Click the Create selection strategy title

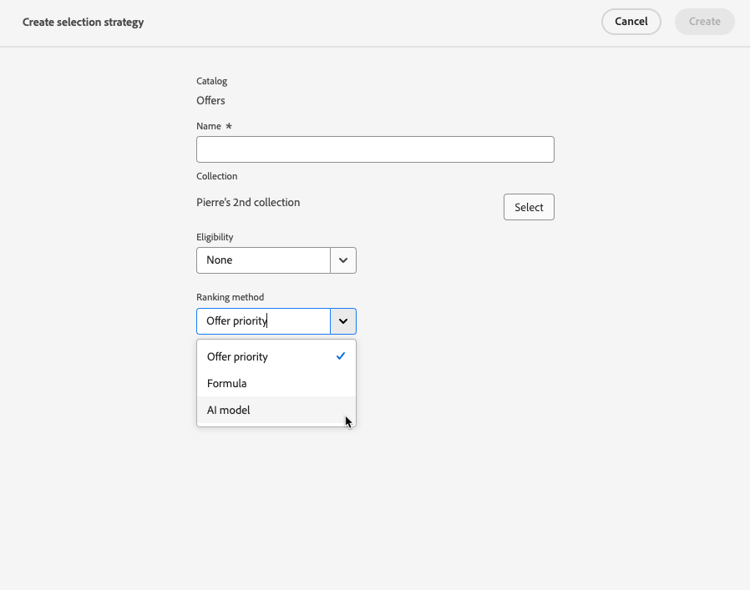[x=83, y=22]
